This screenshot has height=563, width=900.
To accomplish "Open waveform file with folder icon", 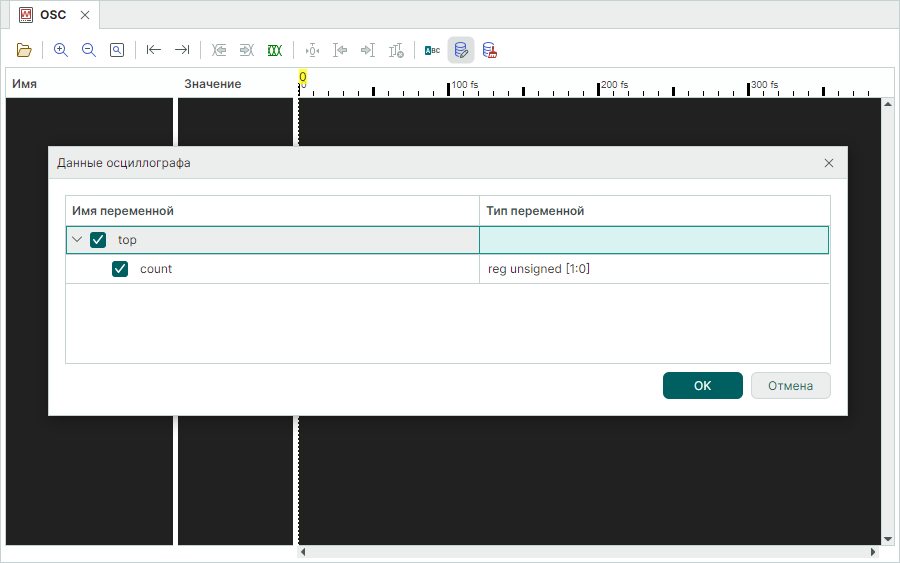I will pos(24,50).
